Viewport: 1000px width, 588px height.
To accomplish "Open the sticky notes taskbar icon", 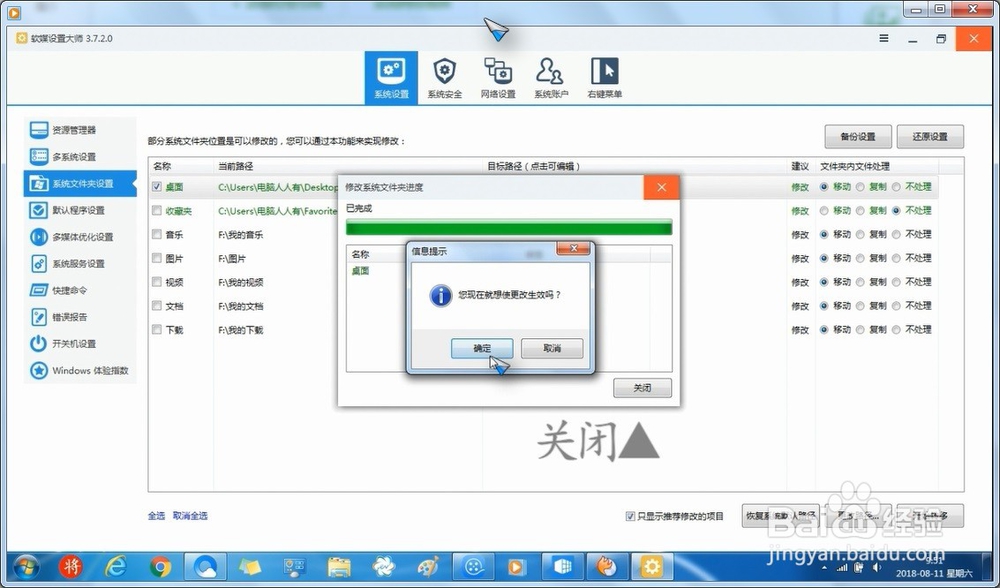I will pos(249,567).
